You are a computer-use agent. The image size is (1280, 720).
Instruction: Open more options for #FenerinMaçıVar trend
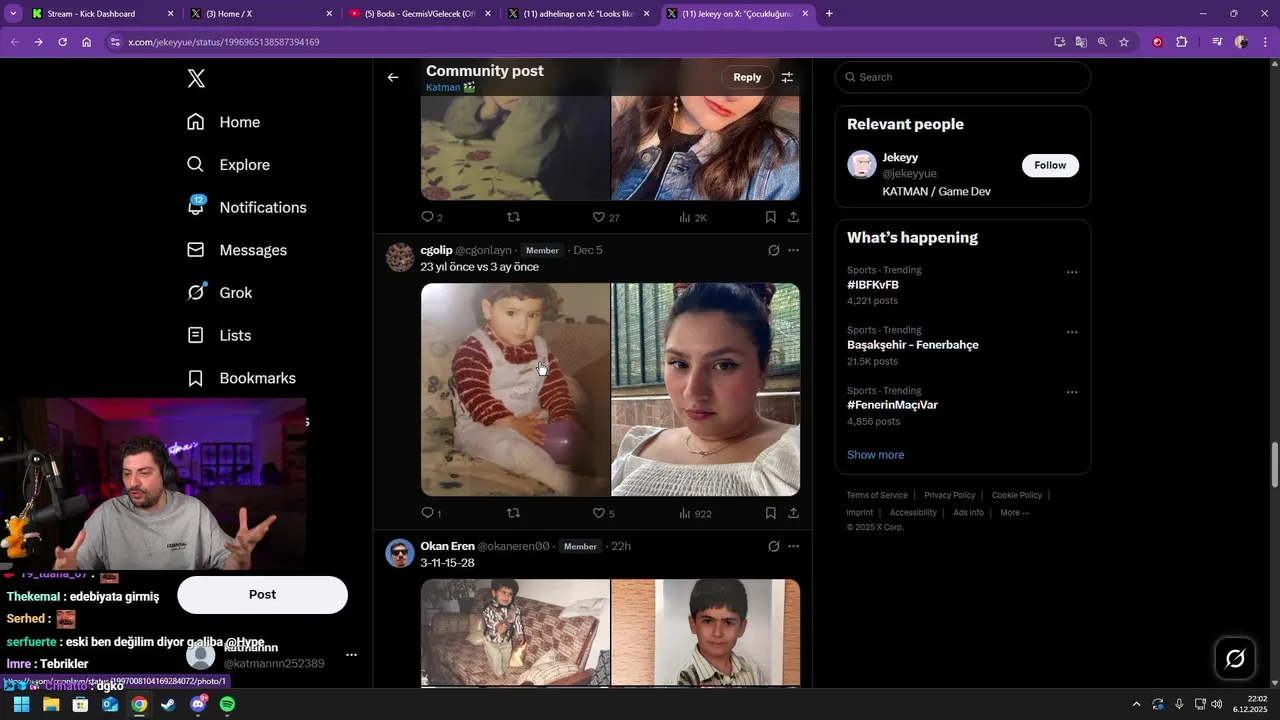(x=1072, y=392)
